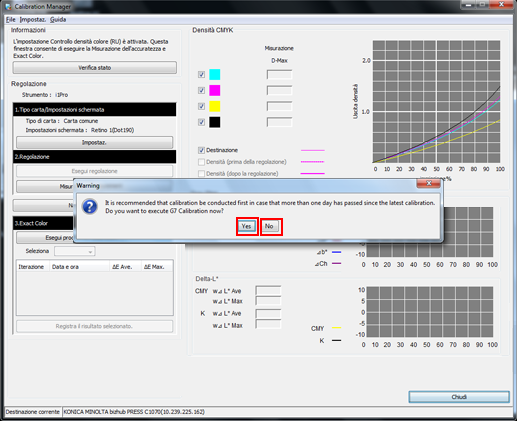
Task: Toggle the cyan density checkbox
Action: [x=201, y=74]
